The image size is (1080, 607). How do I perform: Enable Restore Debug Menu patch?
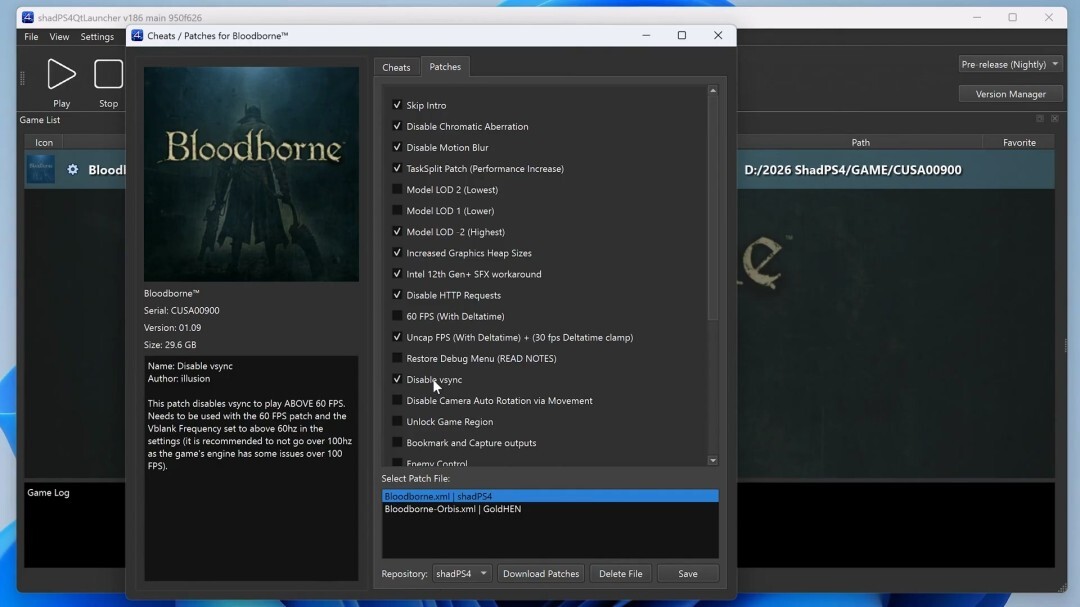[397, 358]
